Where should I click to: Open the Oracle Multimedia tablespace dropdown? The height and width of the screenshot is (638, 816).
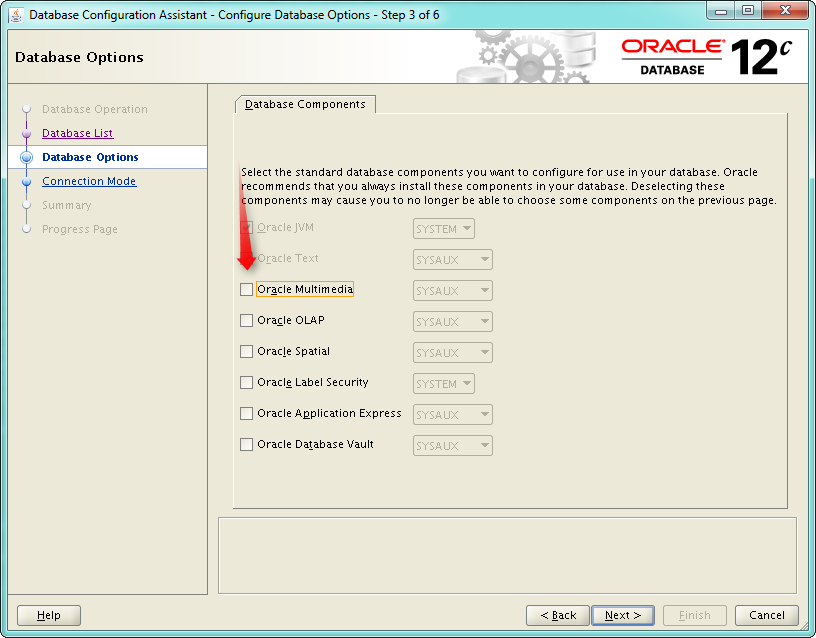[x=453, y=291]
